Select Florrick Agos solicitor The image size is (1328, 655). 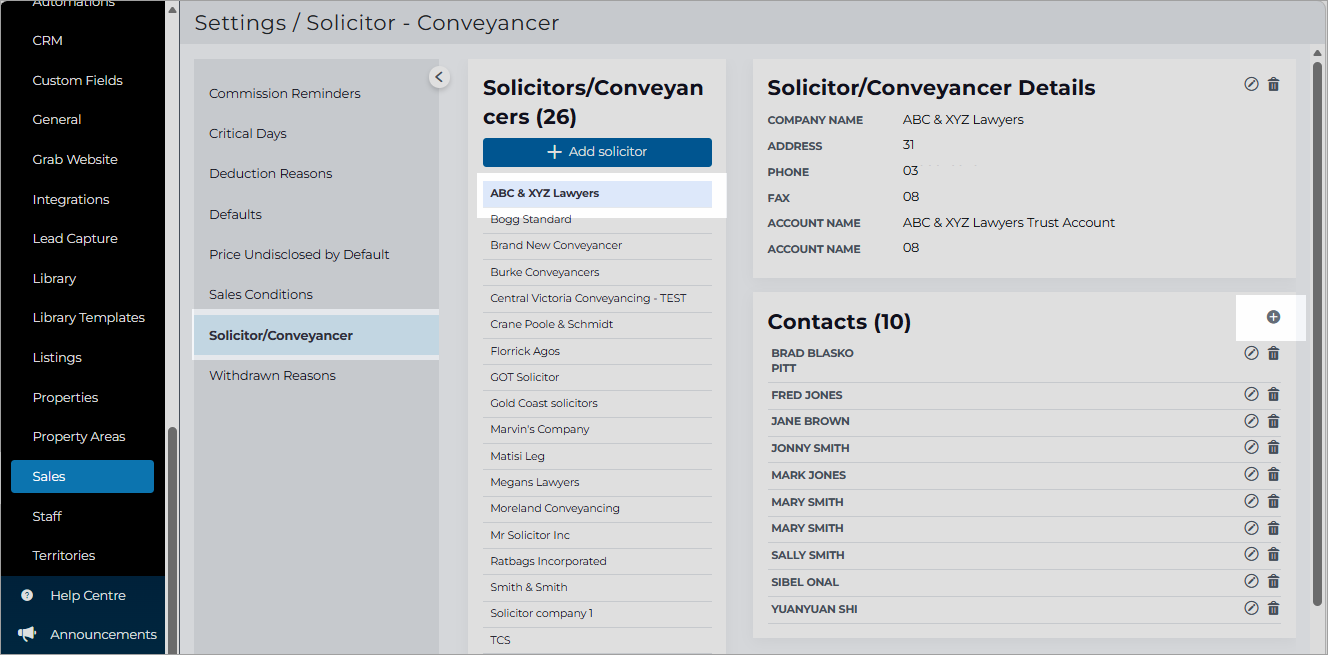tap(597, 351)
